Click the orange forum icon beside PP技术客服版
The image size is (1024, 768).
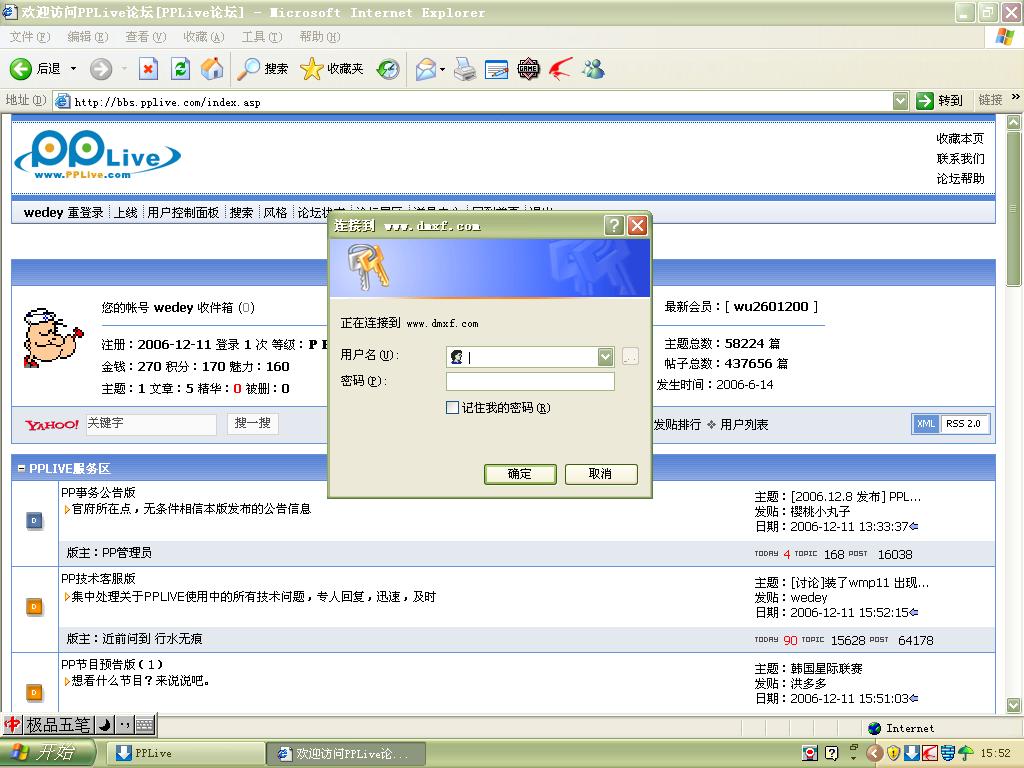click(34, 607)
